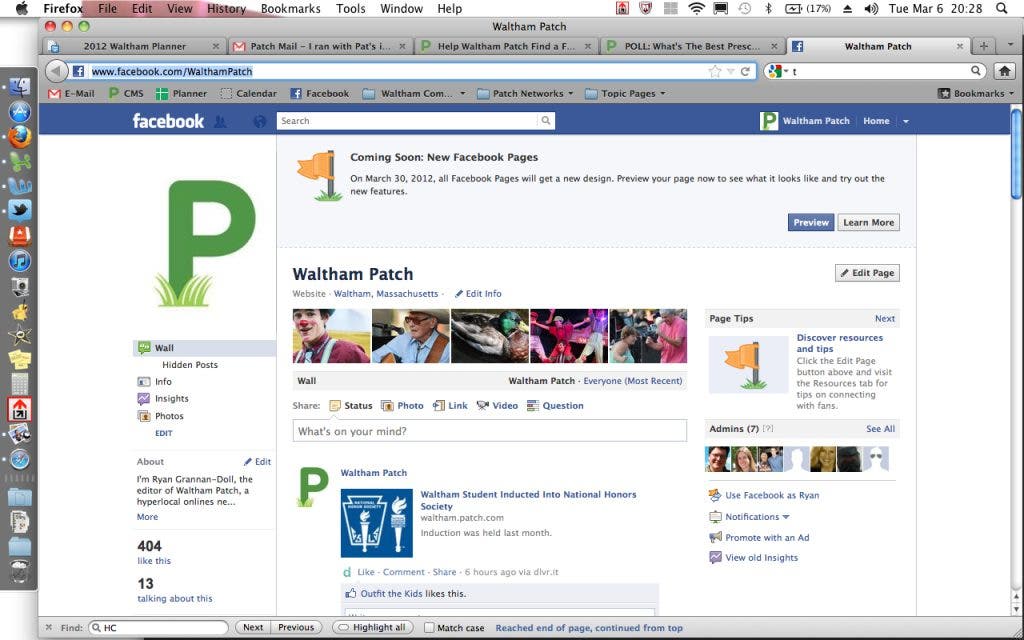Screen dimensions: 1024x640
Task: Open the clown photo thumbnail
Action: (331, 336)
